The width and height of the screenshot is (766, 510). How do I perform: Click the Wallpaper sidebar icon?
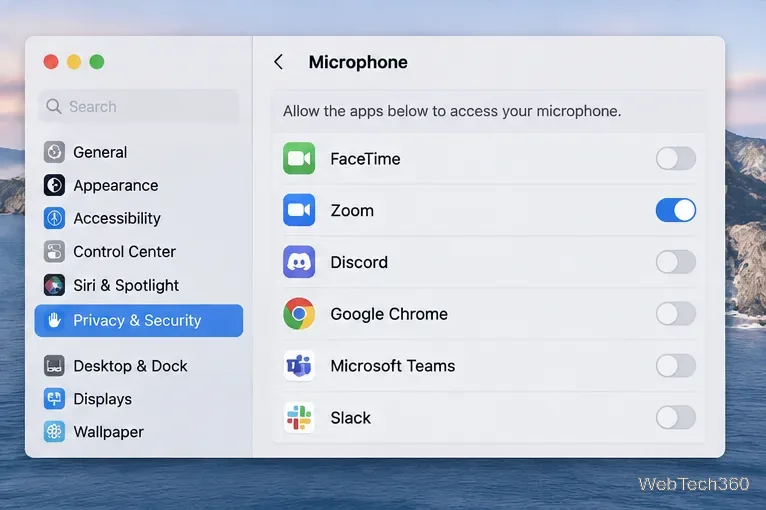click(x=54, y=432)
